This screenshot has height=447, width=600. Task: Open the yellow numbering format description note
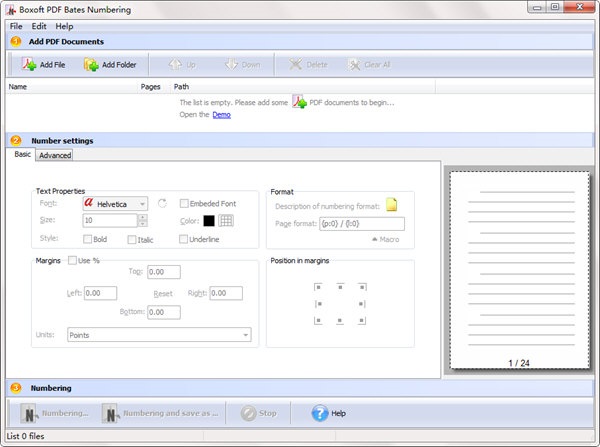[x=391, y=205]
